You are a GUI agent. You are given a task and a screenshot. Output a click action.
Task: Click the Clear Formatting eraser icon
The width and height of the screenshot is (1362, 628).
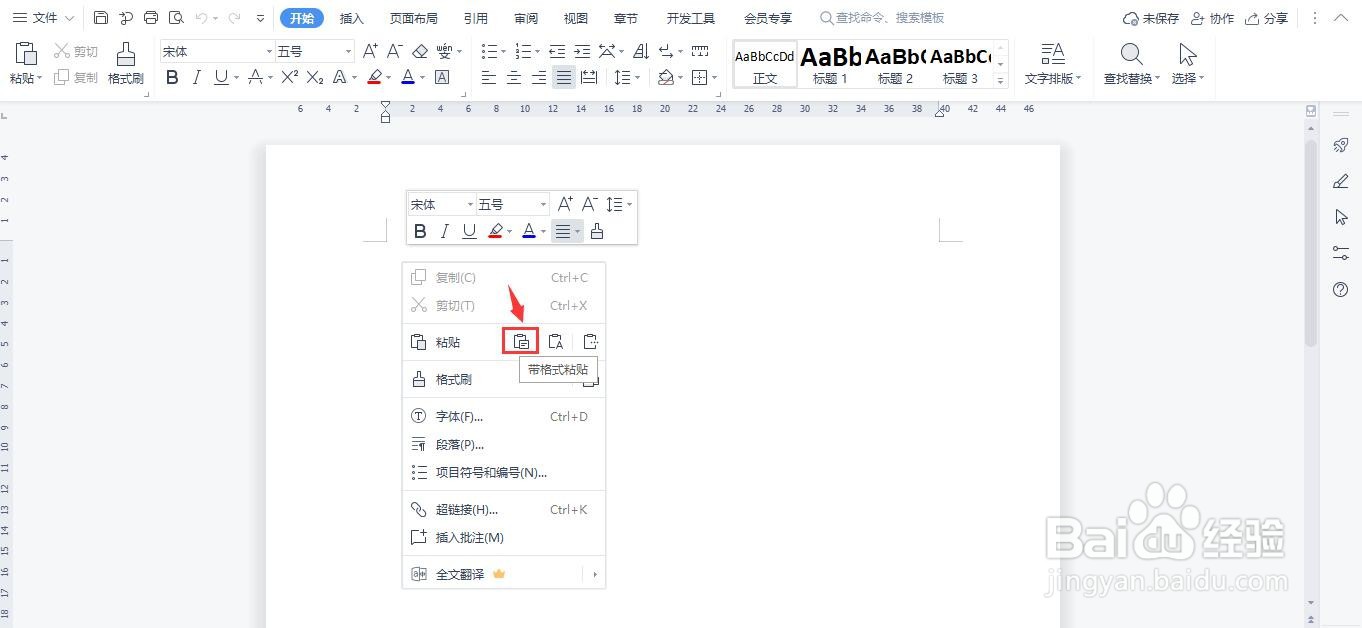420,51
